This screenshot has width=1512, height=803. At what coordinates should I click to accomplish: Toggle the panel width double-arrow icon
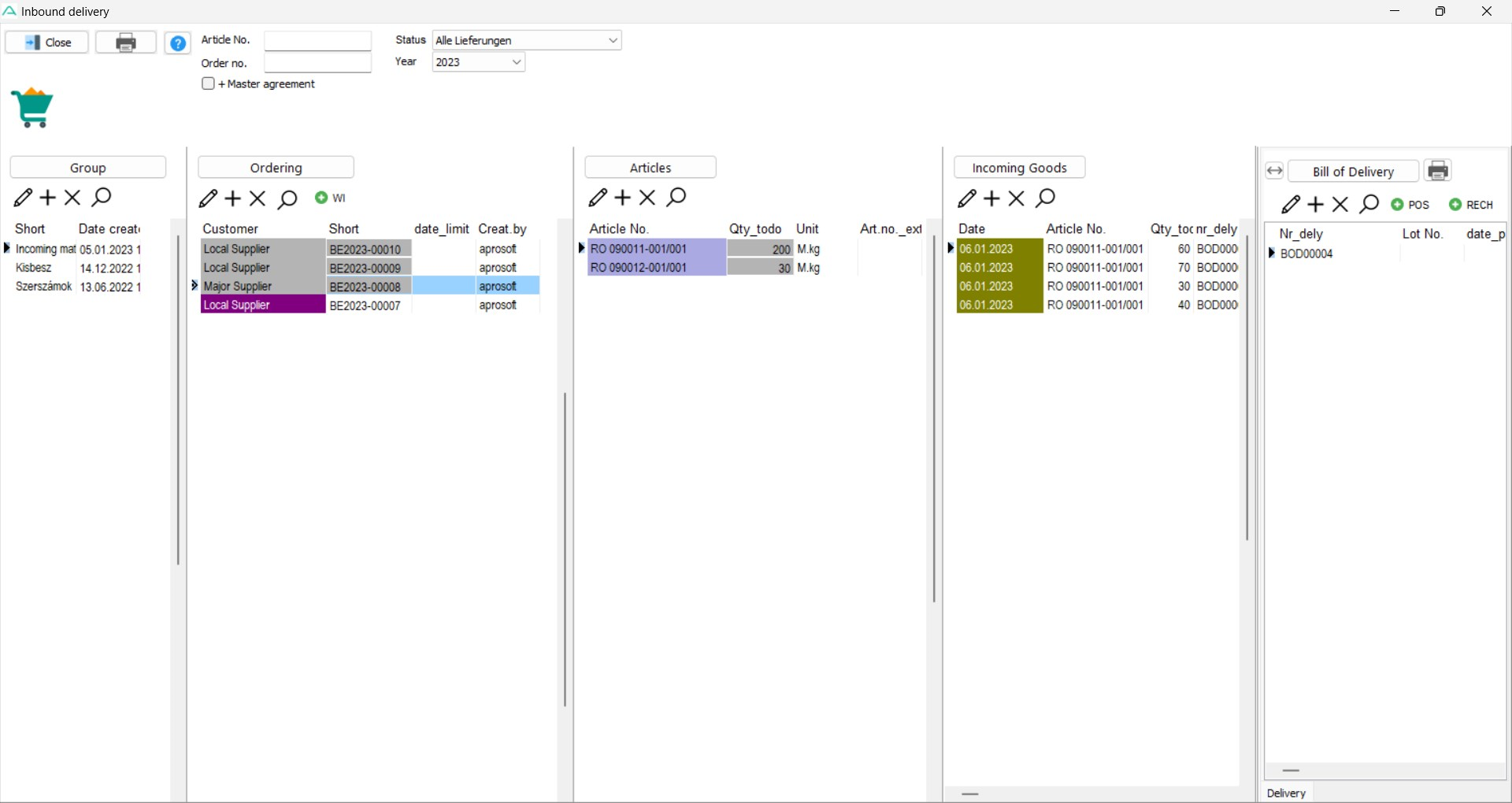click(1274, 171)
